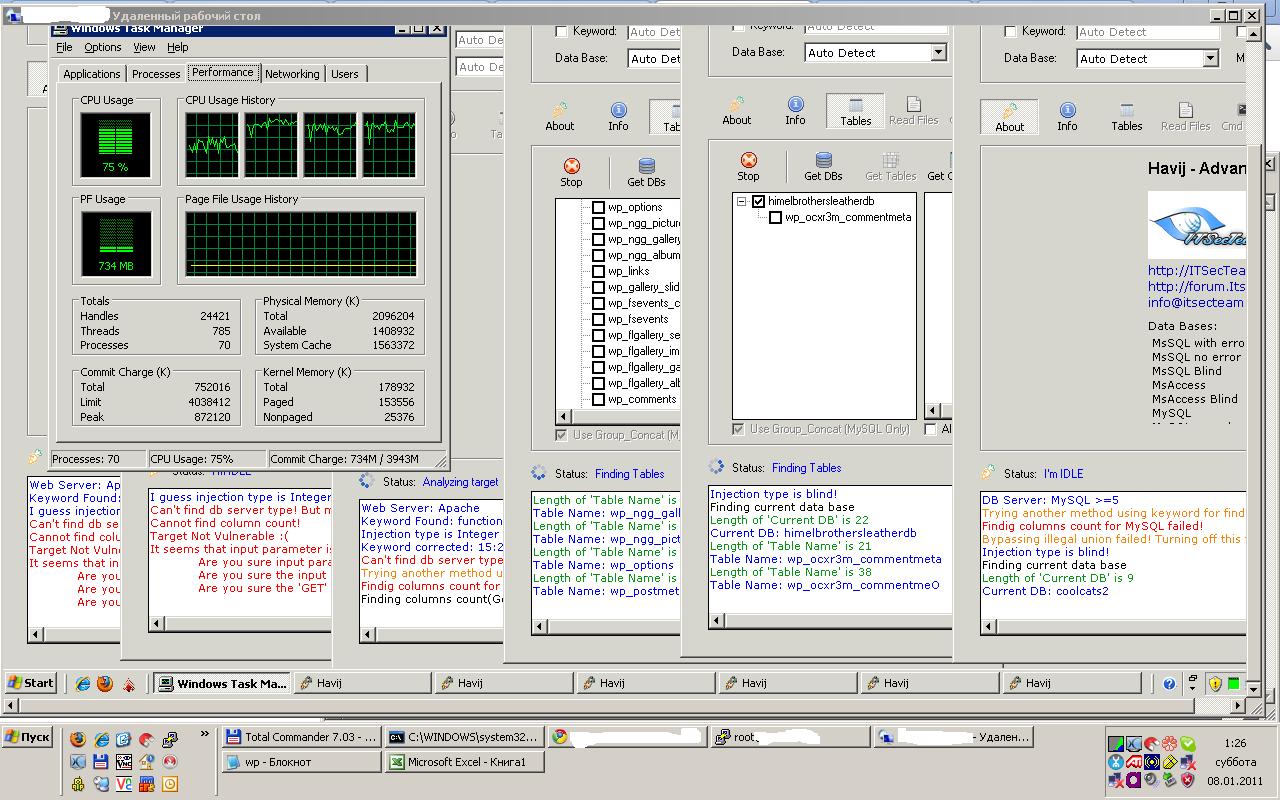Click Get DBs icon above himelbrothersleatherdb tree
The image size is (1280, 800).
point(823,165)
